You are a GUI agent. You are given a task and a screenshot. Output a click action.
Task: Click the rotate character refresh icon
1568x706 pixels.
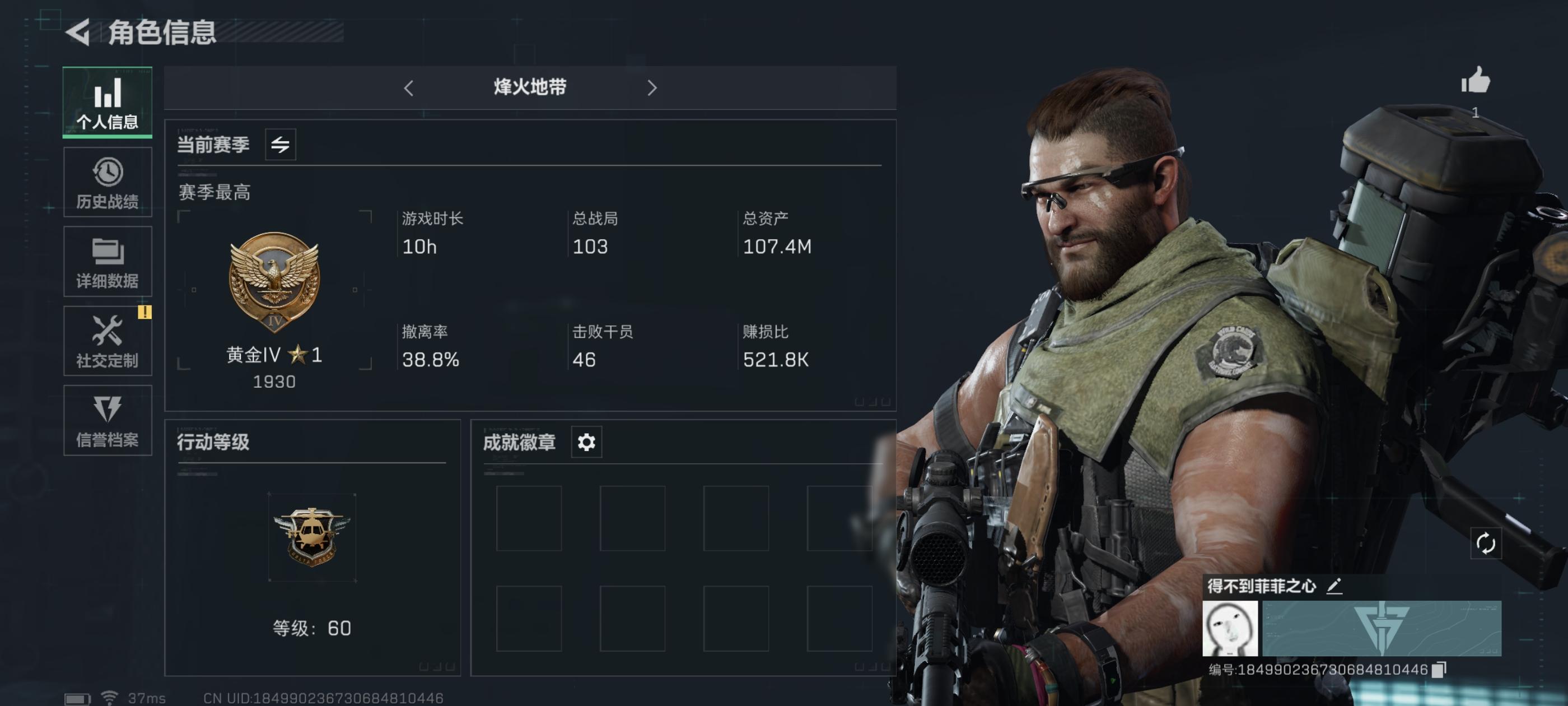click(x=1485, y=544)
